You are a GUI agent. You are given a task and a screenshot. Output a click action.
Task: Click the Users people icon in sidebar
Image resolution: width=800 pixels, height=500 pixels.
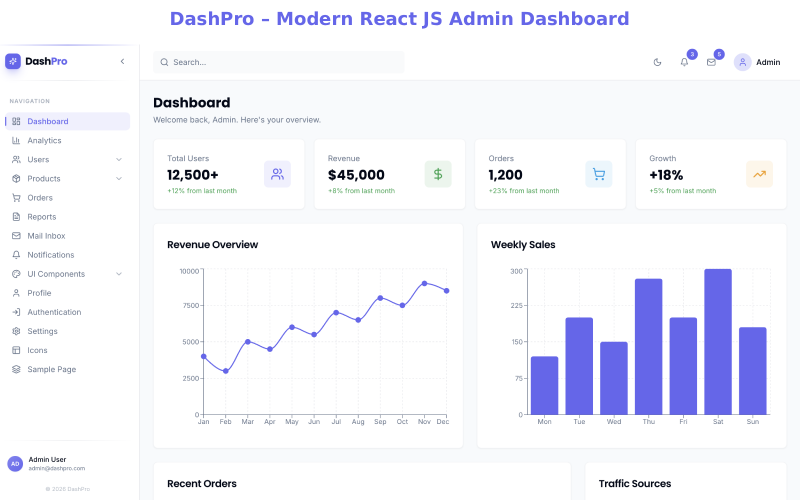[16, 160]
